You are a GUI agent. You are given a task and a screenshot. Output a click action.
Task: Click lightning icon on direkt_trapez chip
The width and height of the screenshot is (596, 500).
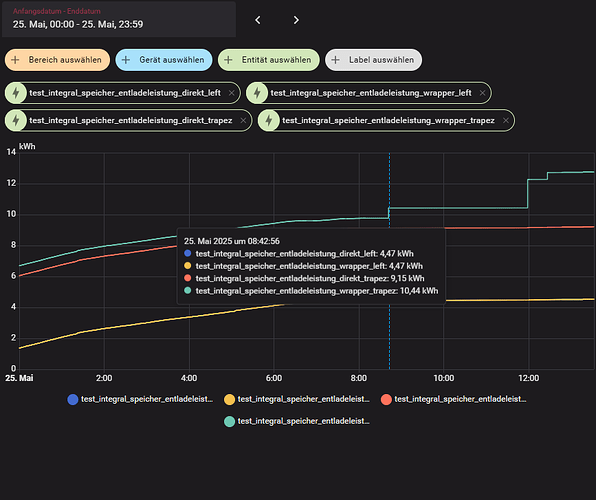(x=16, y=121)
